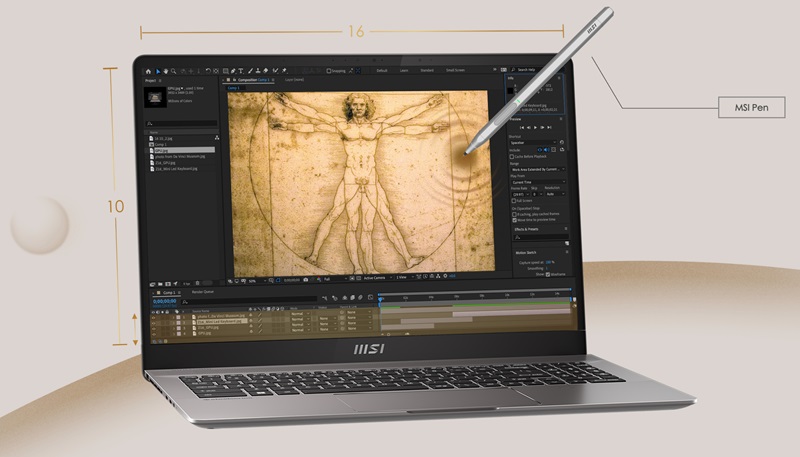Switch to Learn workspace
This screenshot has height=457, width=800.
coord(404,70)
